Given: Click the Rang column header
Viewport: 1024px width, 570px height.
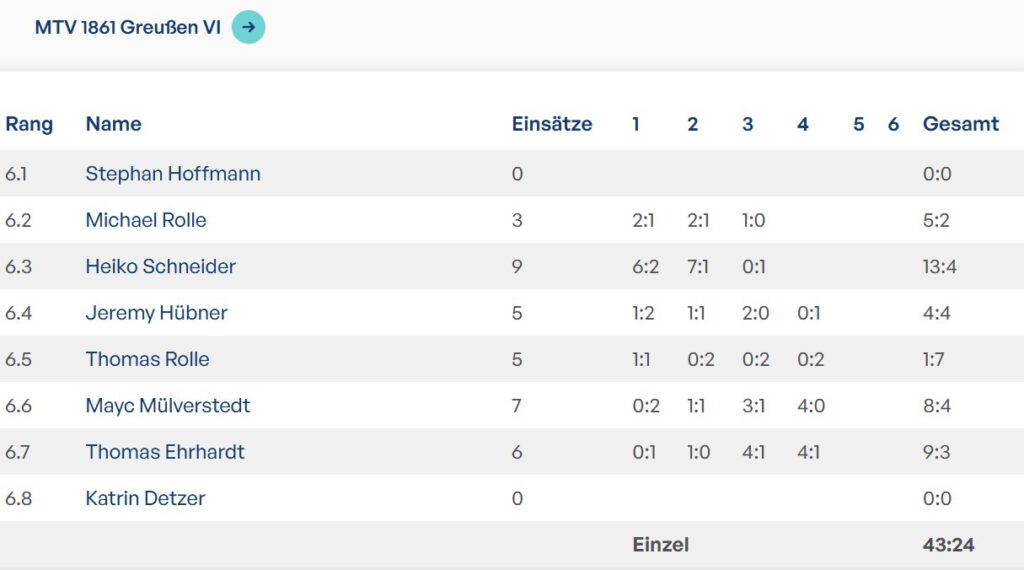Looking at the screenshot, I should pyautogui.click(x=29, y=124).
